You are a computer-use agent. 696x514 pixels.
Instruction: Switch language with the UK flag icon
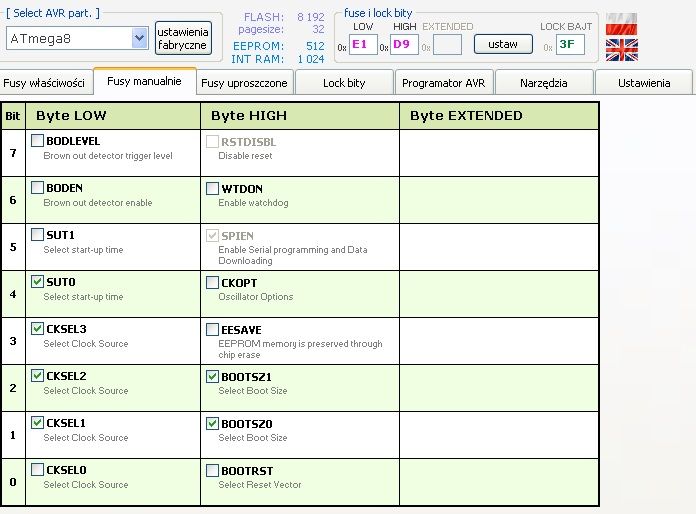[621, 50]
